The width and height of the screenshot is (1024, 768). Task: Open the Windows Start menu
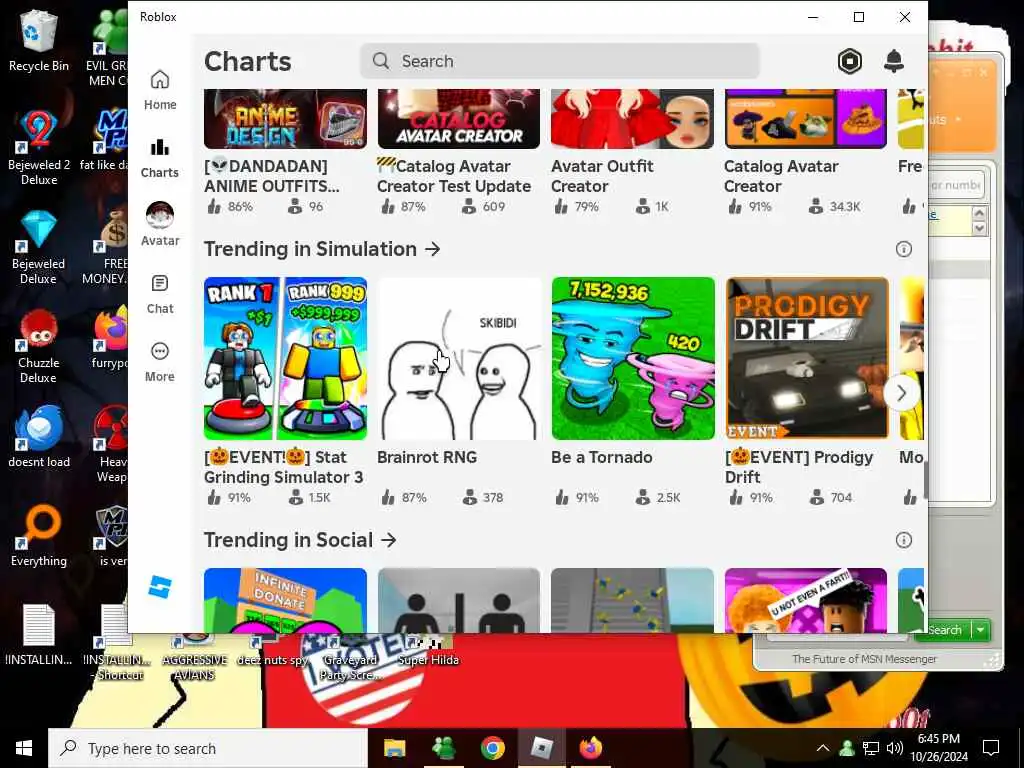pyautogui.click(x=24, y=748)
